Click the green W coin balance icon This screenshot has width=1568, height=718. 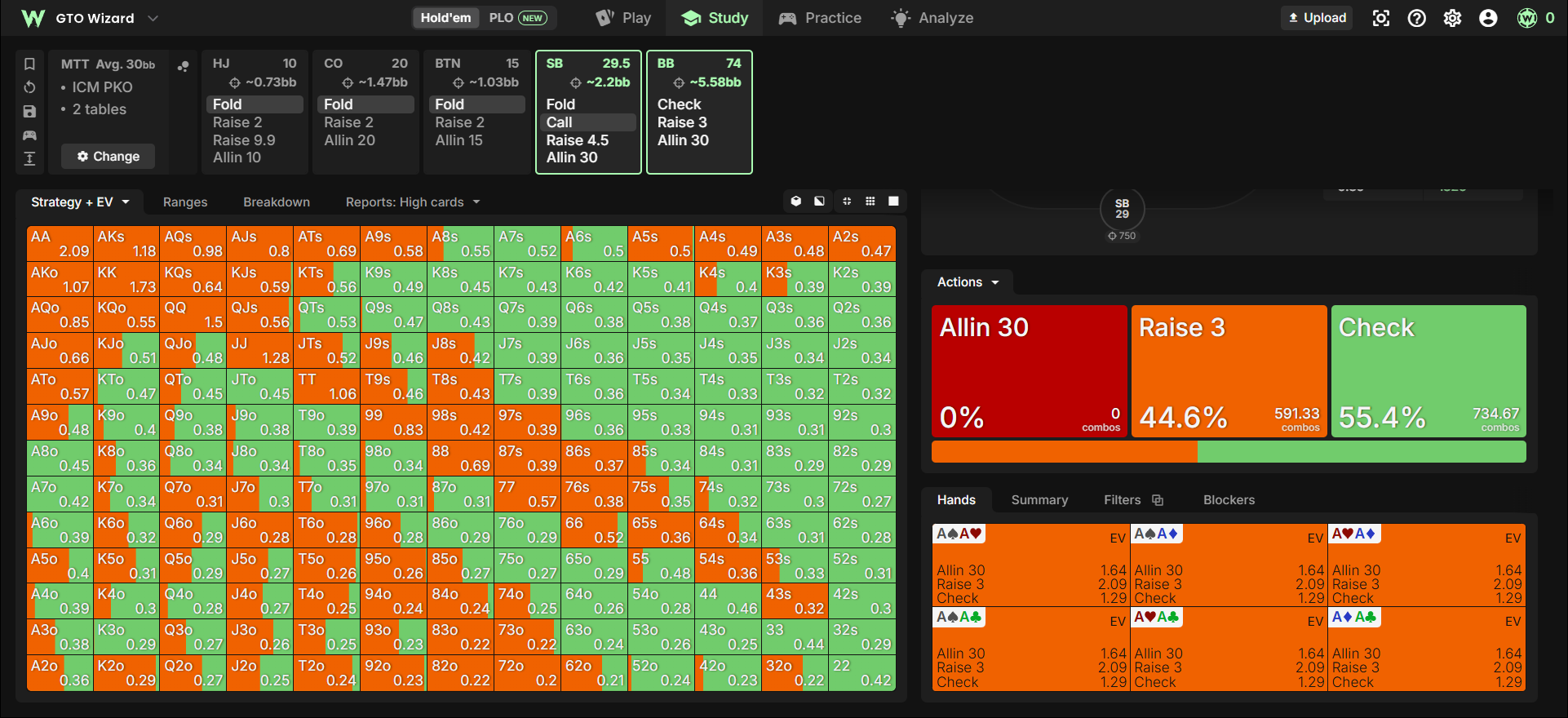click(1527, 18)
